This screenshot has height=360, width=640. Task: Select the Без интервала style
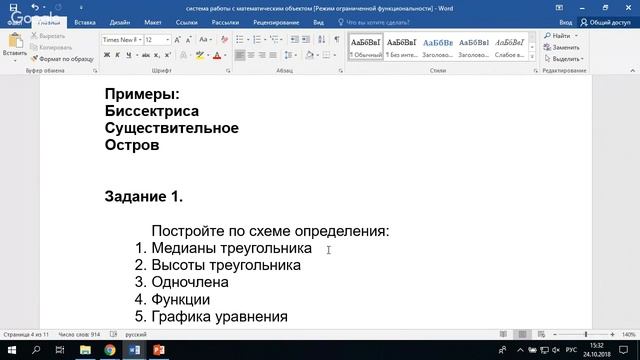click(402, 47)
